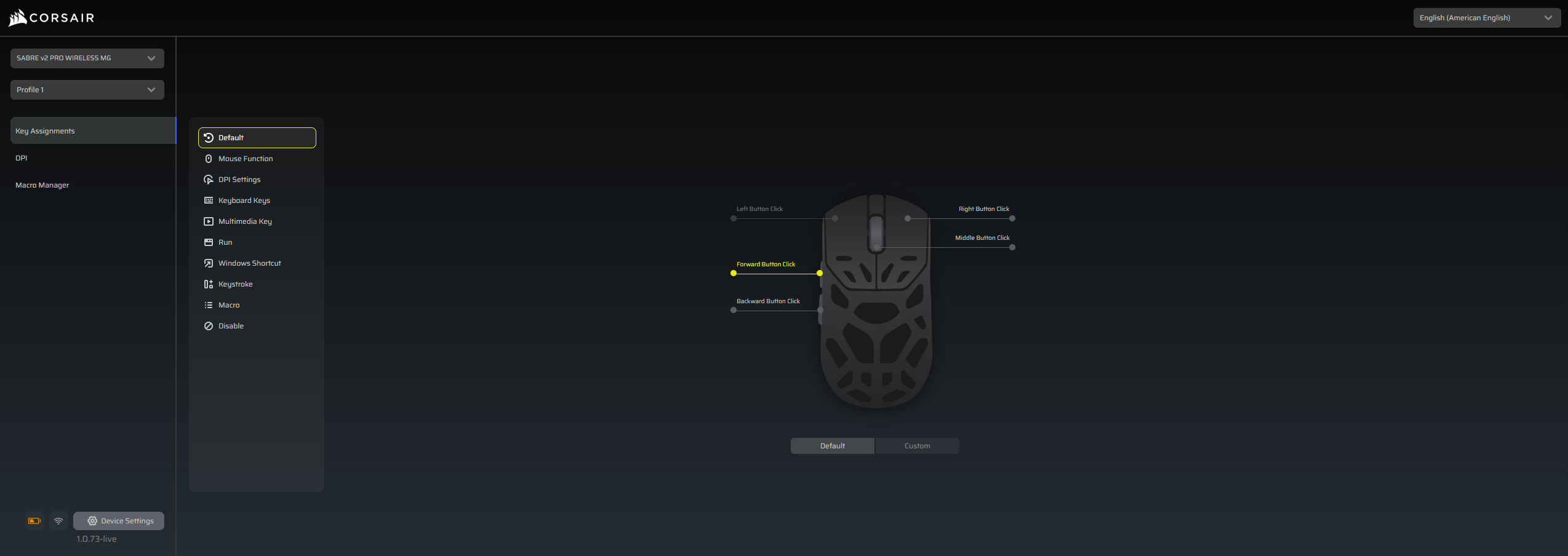Choose DPI Settings assignment type
Screen dimensions: 1568x556
(x=257, y=180)
